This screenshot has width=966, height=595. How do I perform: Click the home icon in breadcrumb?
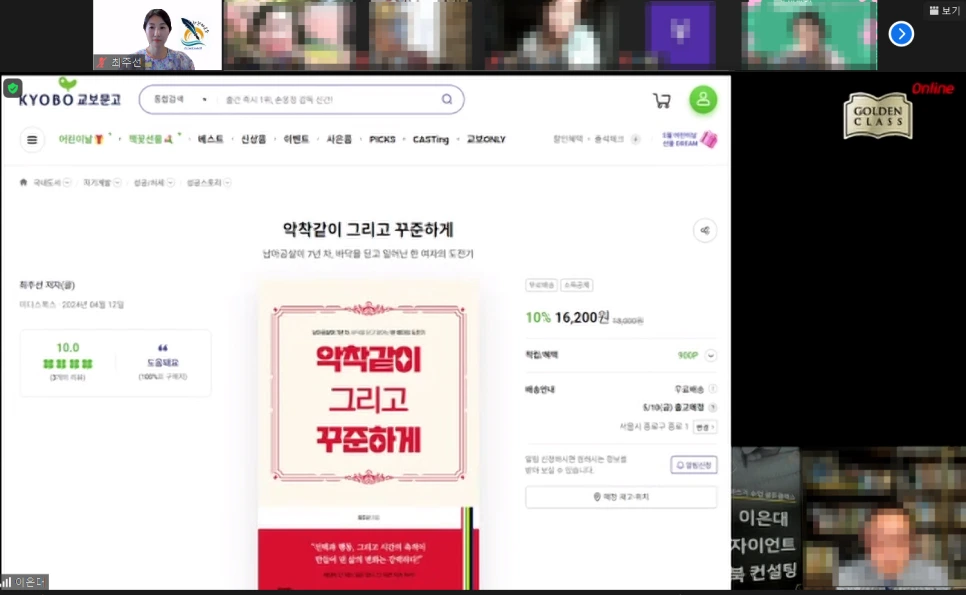click(23, 182)
